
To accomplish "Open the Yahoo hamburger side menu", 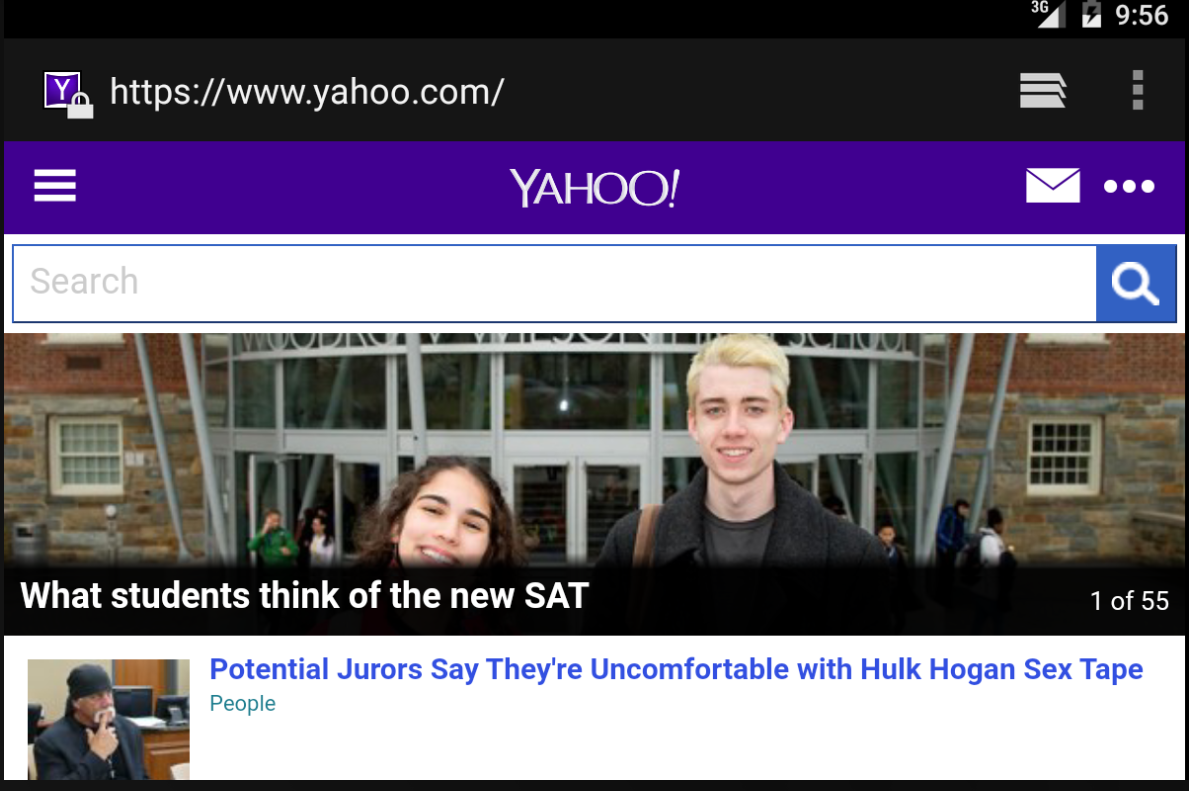I will pyautogui.click(x=55, y=186).
